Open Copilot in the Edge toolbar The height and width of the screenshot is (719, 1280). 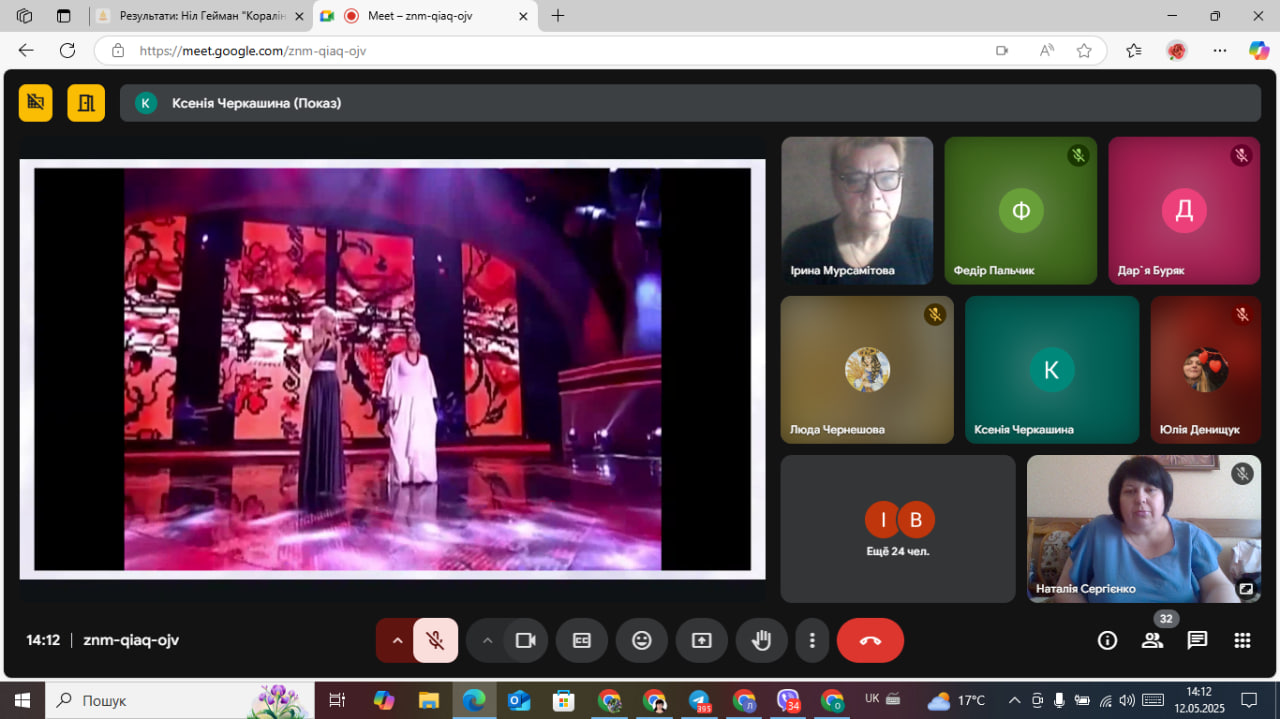[x=1259, y=50]
